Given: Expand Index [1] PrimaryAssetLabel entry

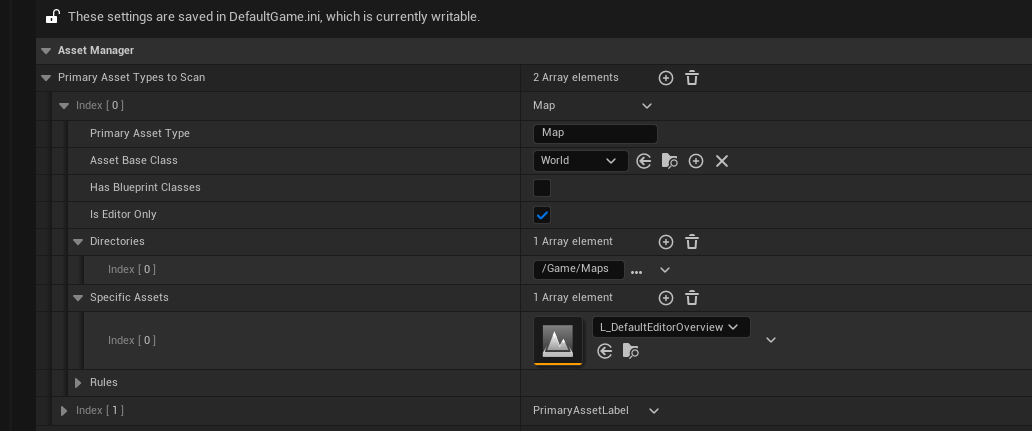Looking at the screenshot, I should 64,411.
